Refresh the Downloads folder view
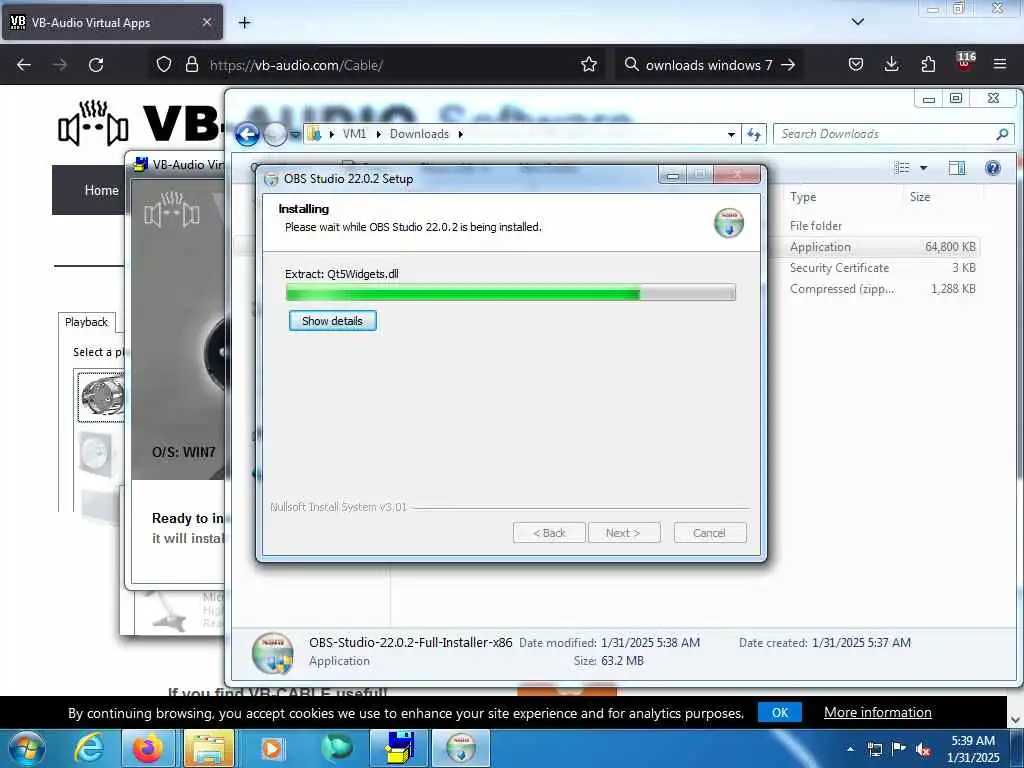The image size is (1024, 768). point(754,134)
